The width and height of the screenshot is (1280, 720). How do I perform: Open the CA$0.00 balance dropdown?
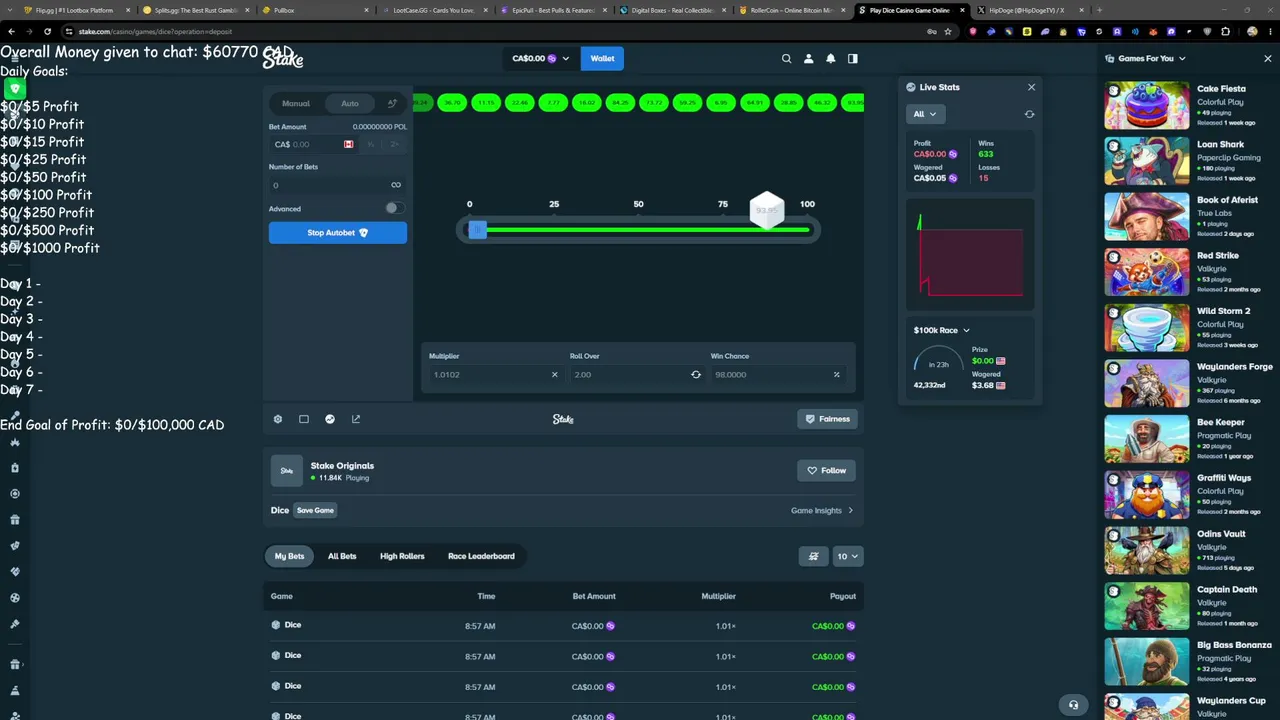540,59
